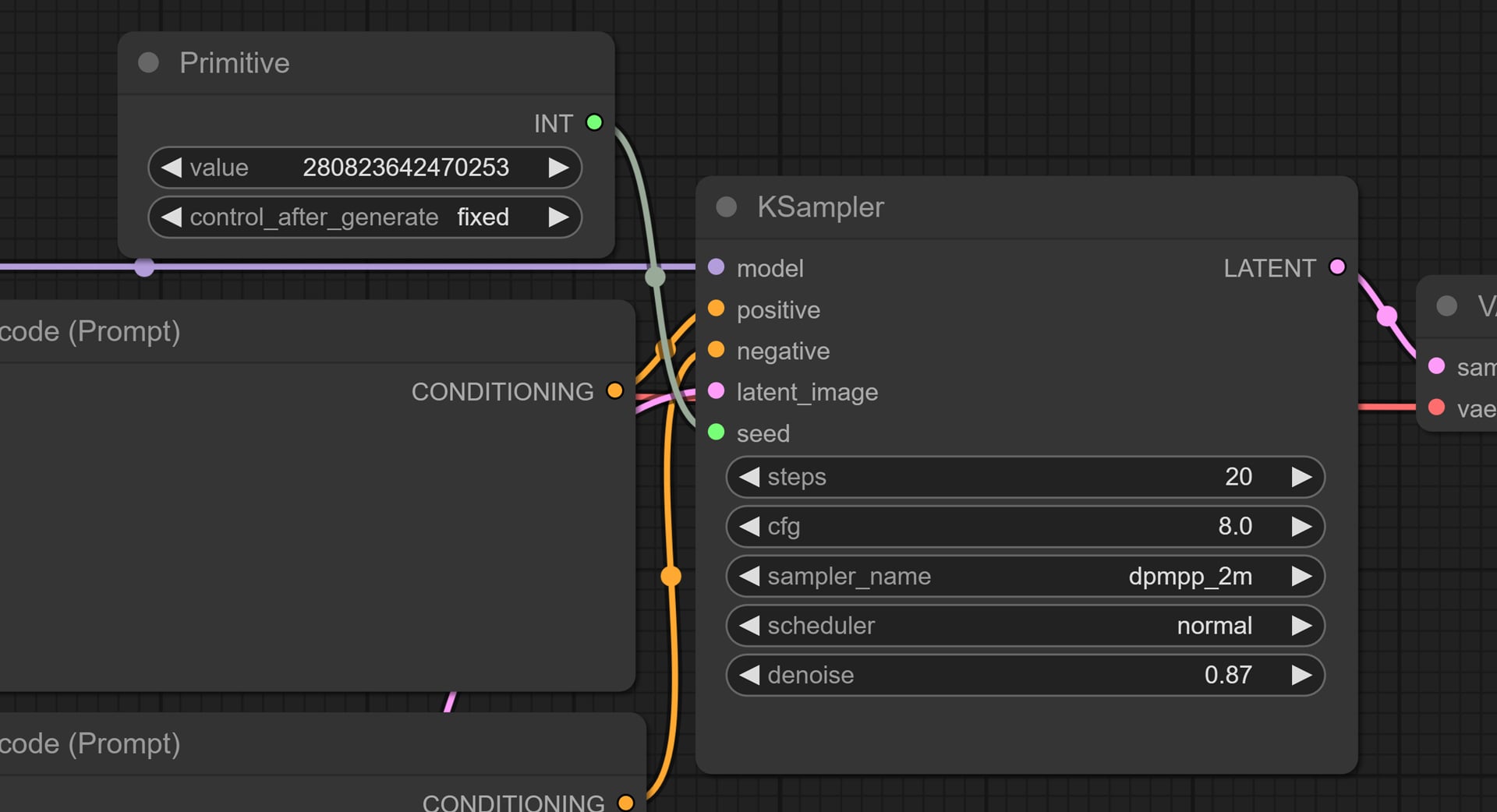Viewport: 1497px width, 812px height.
Task: Select next control_after_generate option
Action: [x=558, y=217]
